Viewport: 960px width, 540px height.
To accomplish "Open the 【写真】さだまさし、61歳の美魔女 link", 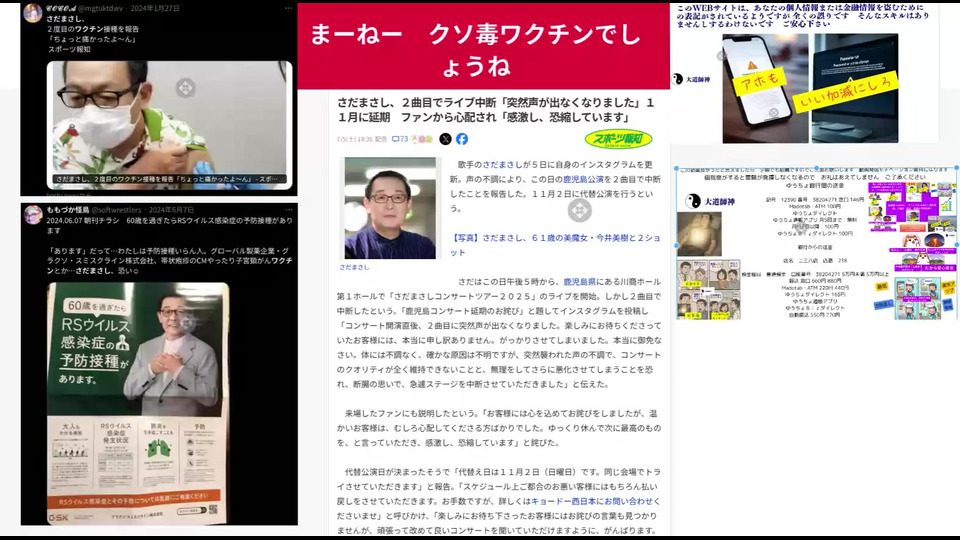I will (x=555, y=245).
